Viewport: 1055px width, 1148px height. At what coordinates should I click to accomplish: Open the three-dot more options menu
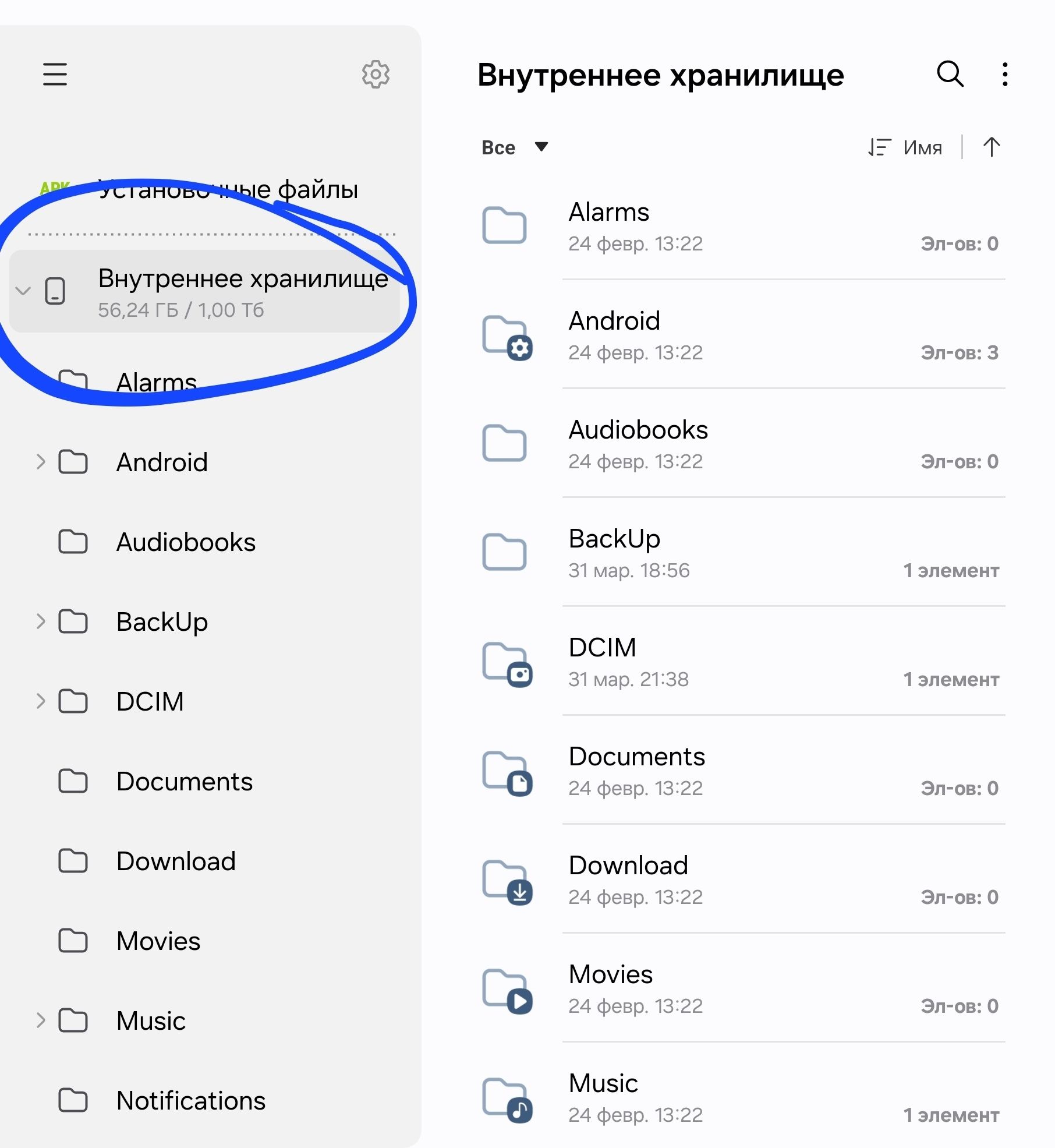click(x=1005, y=75)
